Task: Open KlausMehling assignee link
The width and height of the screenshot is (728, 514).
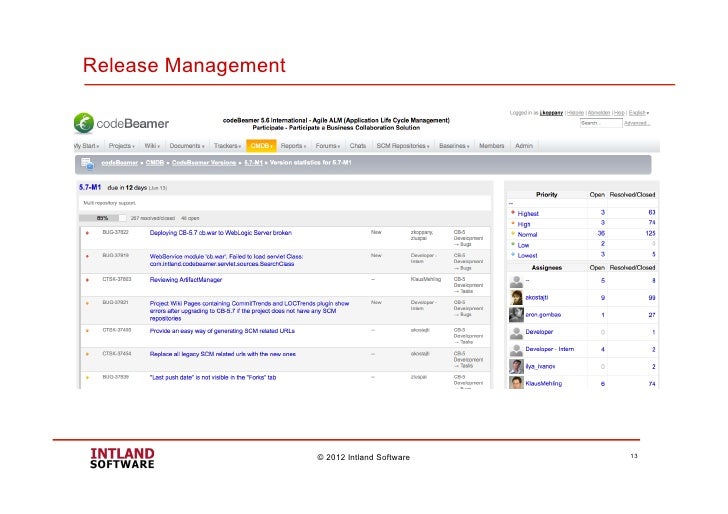Action: point(544,384)
